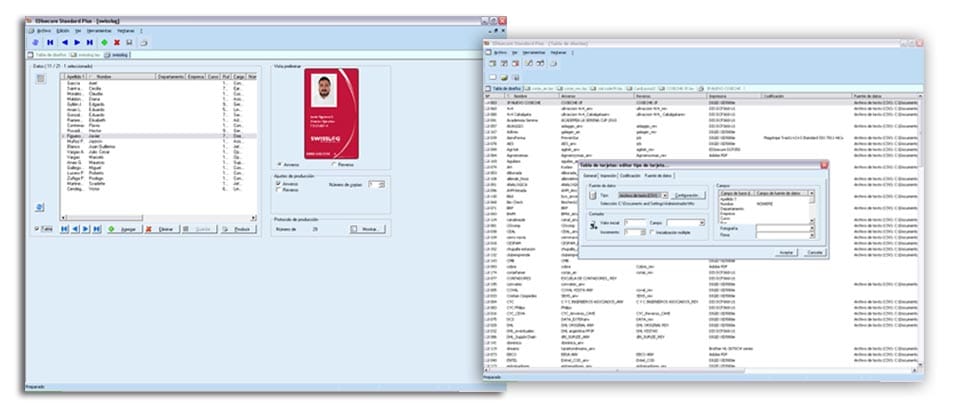The width and height of the screenshot is (958, 417).
Task: Click the Producir button
Action: pos(238,229)
